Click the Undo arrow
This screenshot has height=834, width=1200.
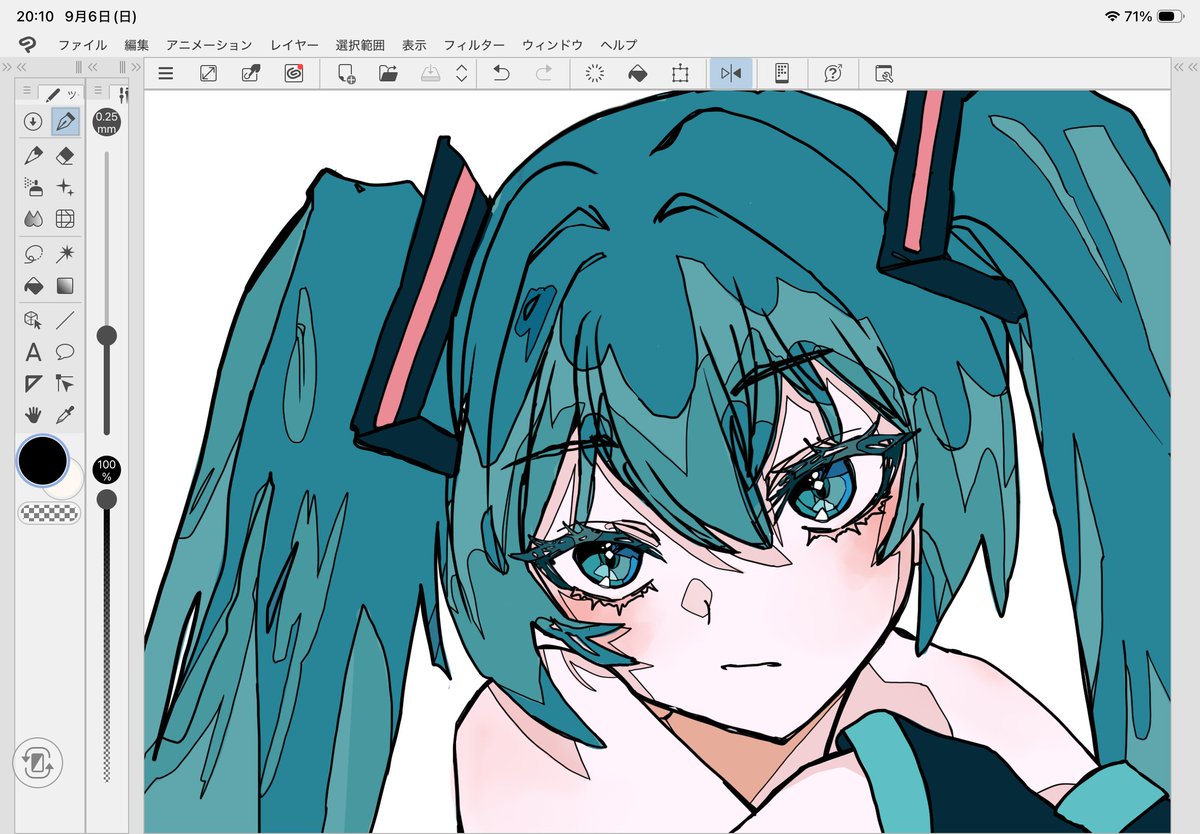tap(502, 73)
